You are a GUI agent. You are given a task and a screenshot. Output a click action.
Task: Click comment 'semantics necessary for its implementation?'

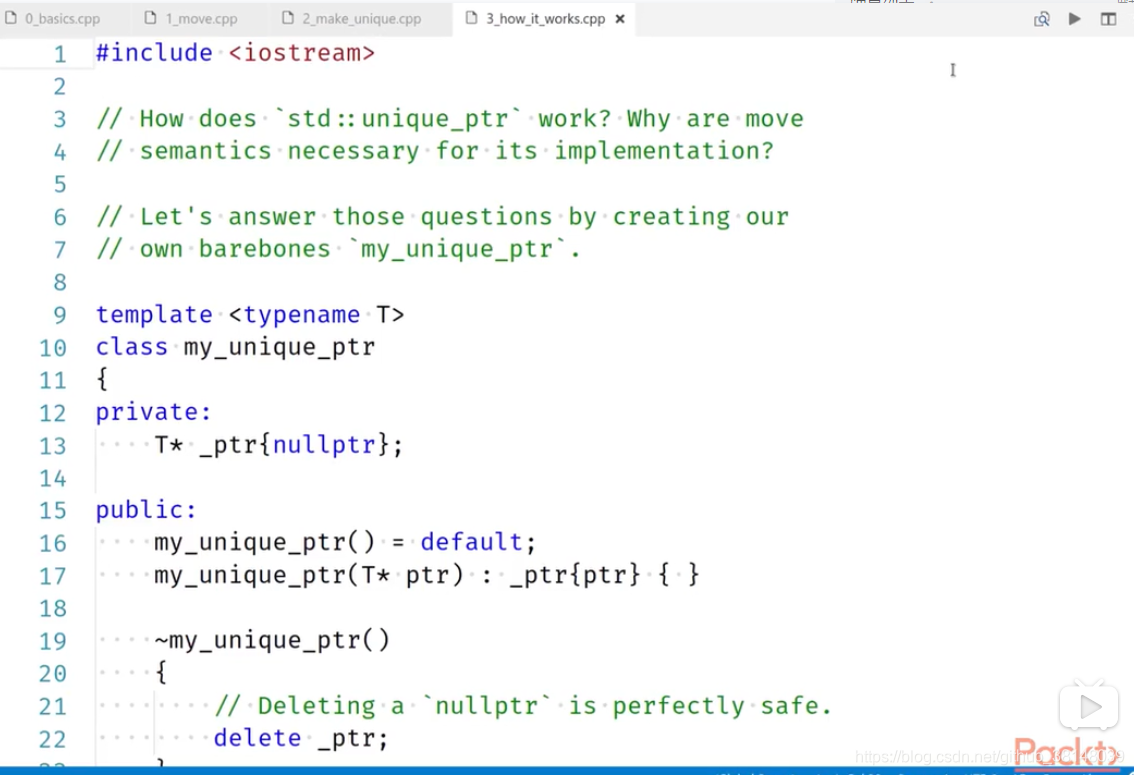pyautogui.click(x=435, y=151)
